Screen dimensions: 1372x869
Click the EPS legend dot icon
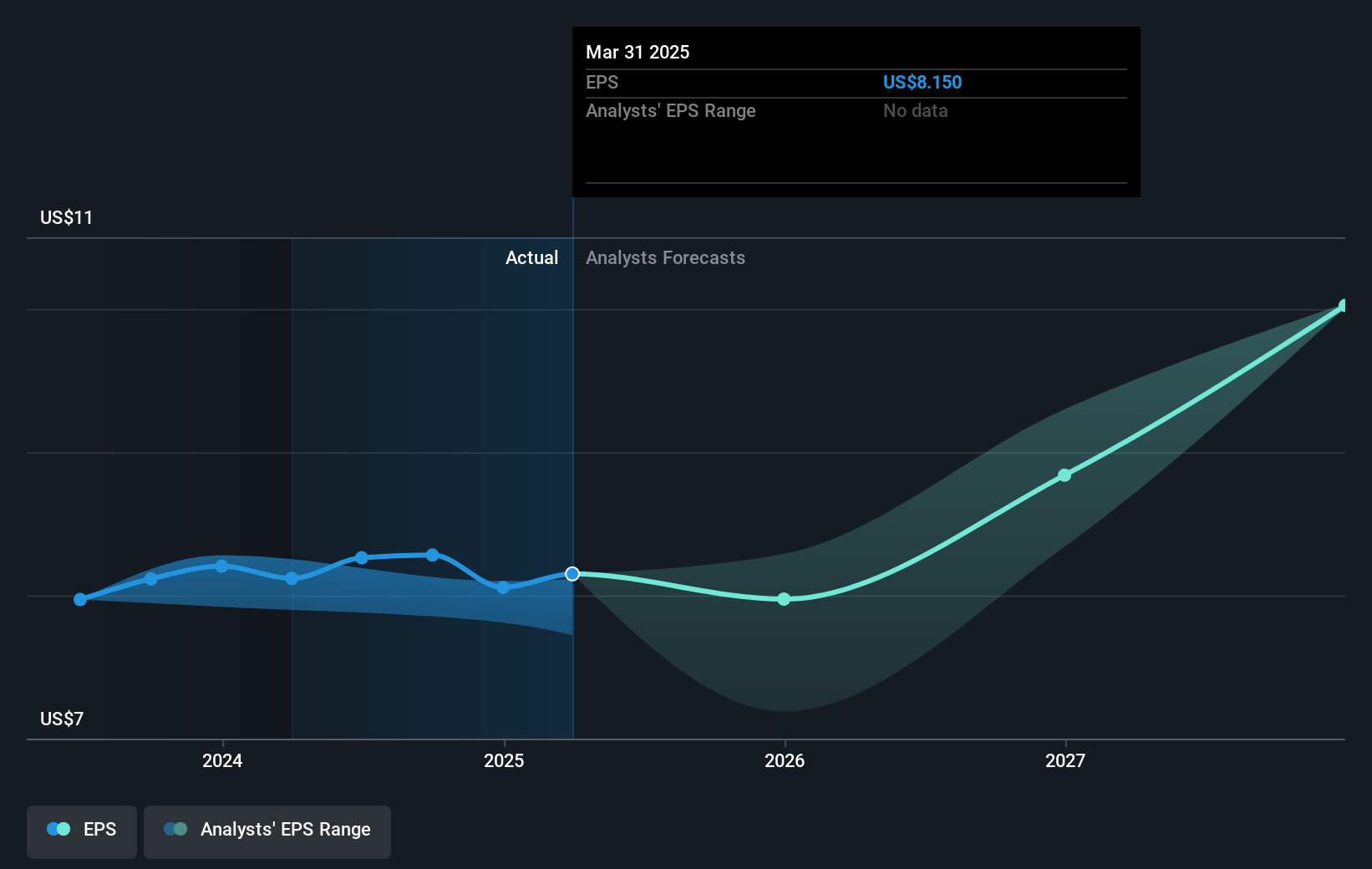[58, 829]
